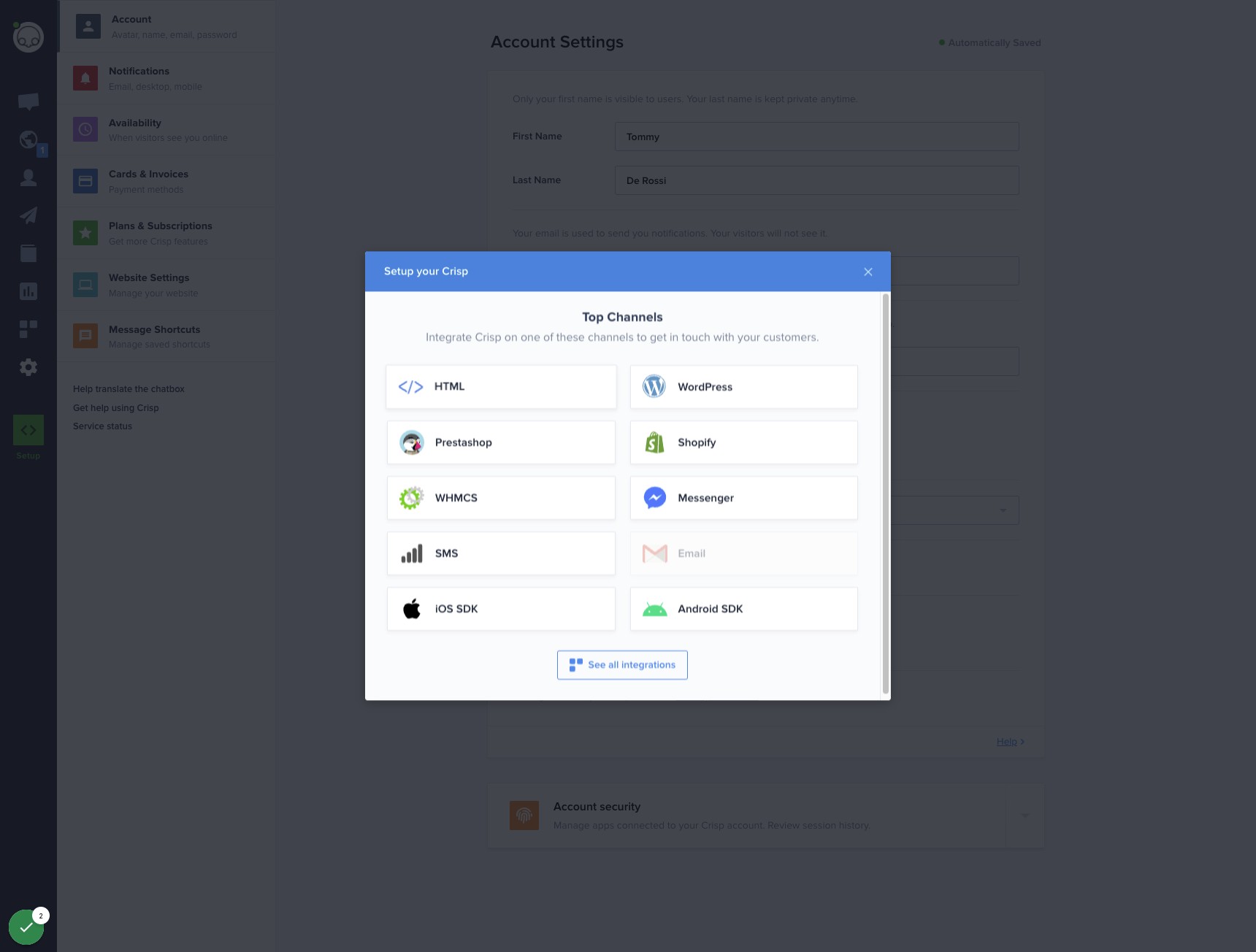The image size is (1256, 952).
Task: Select the iOS SDK channel
Action: click(501, 609)
